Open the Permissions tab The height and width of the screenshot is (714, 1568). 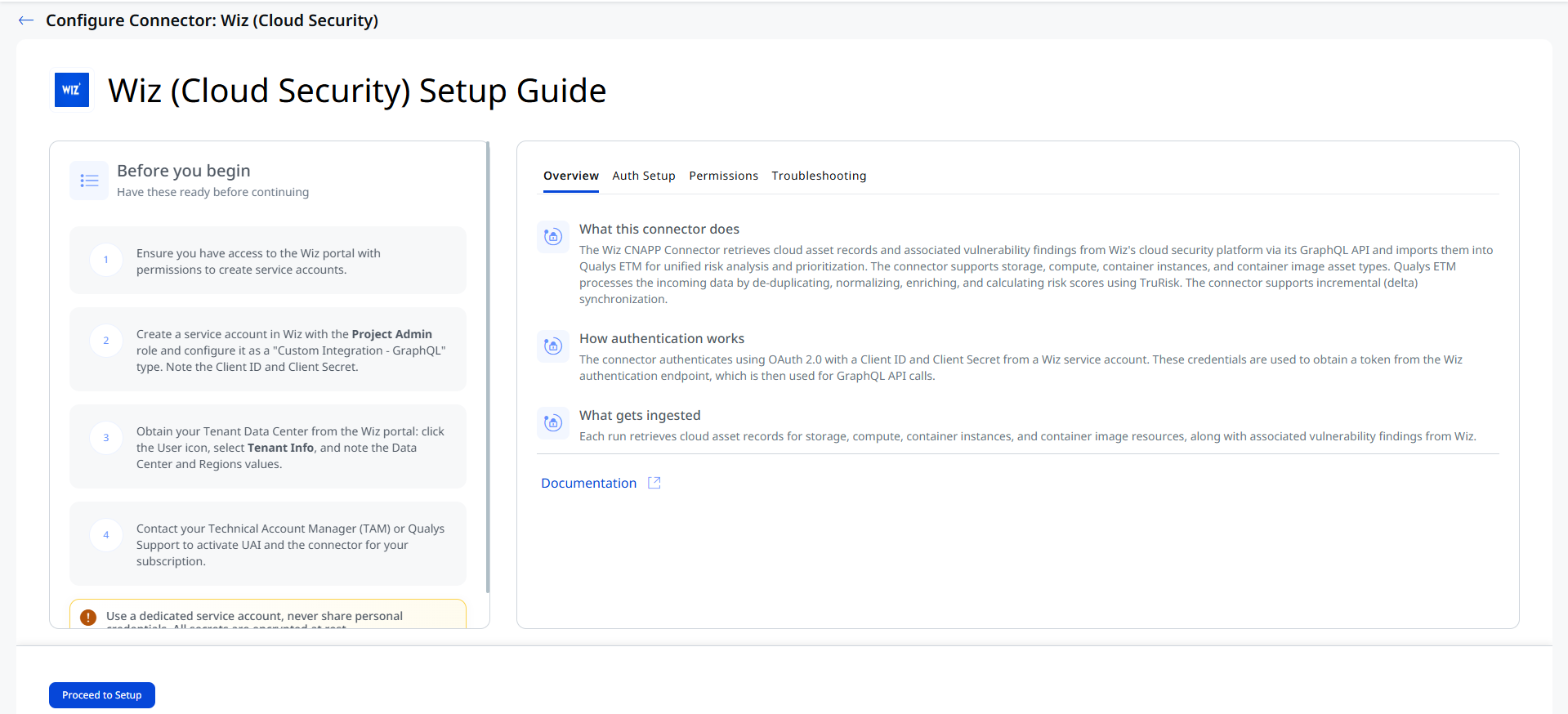pos(723,176)
